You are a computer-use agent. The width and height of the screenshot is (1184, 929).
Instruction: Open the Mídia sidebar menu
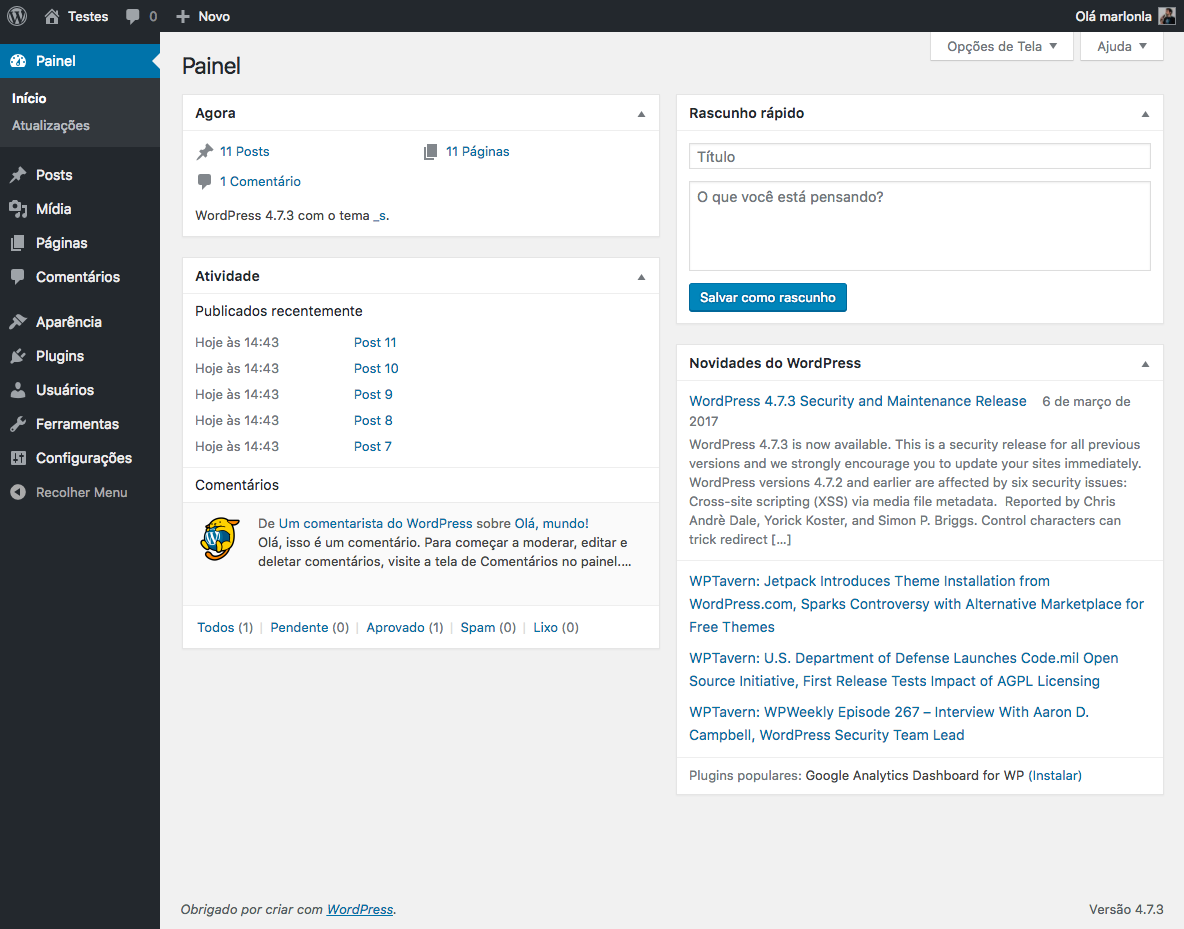[80, 209]
